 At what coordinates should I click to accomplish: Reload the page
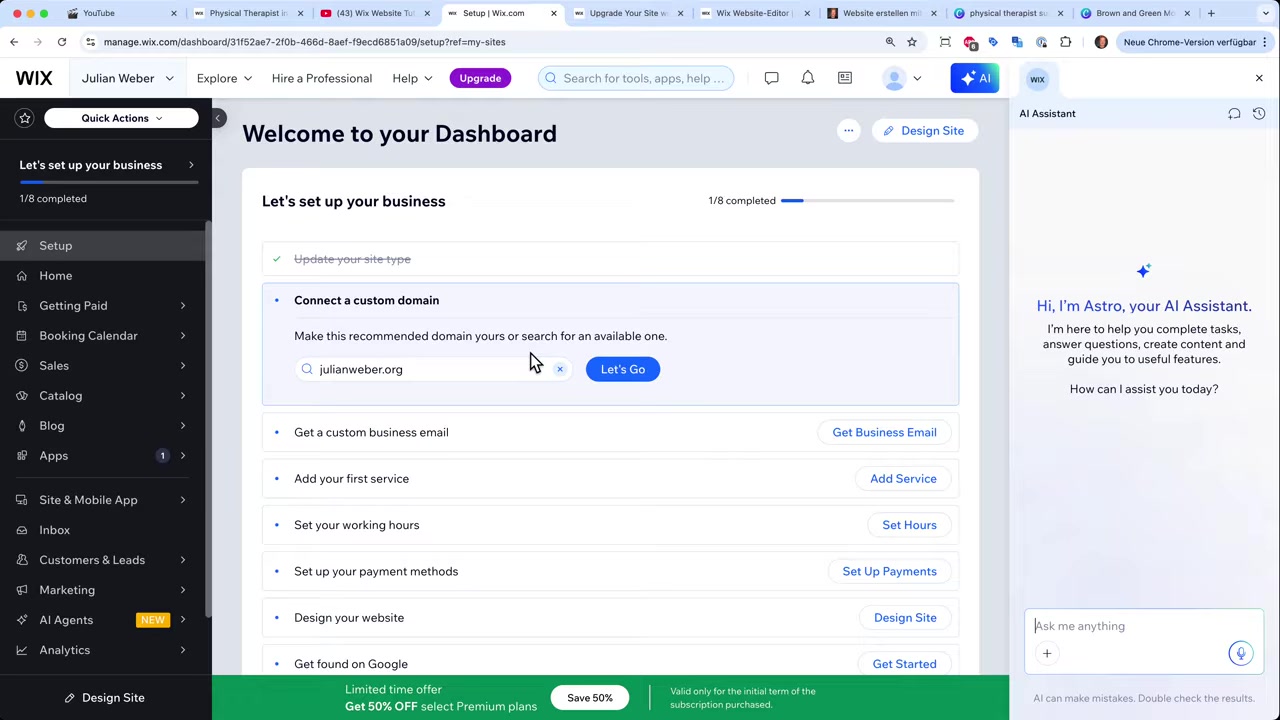tap(62, 42)
